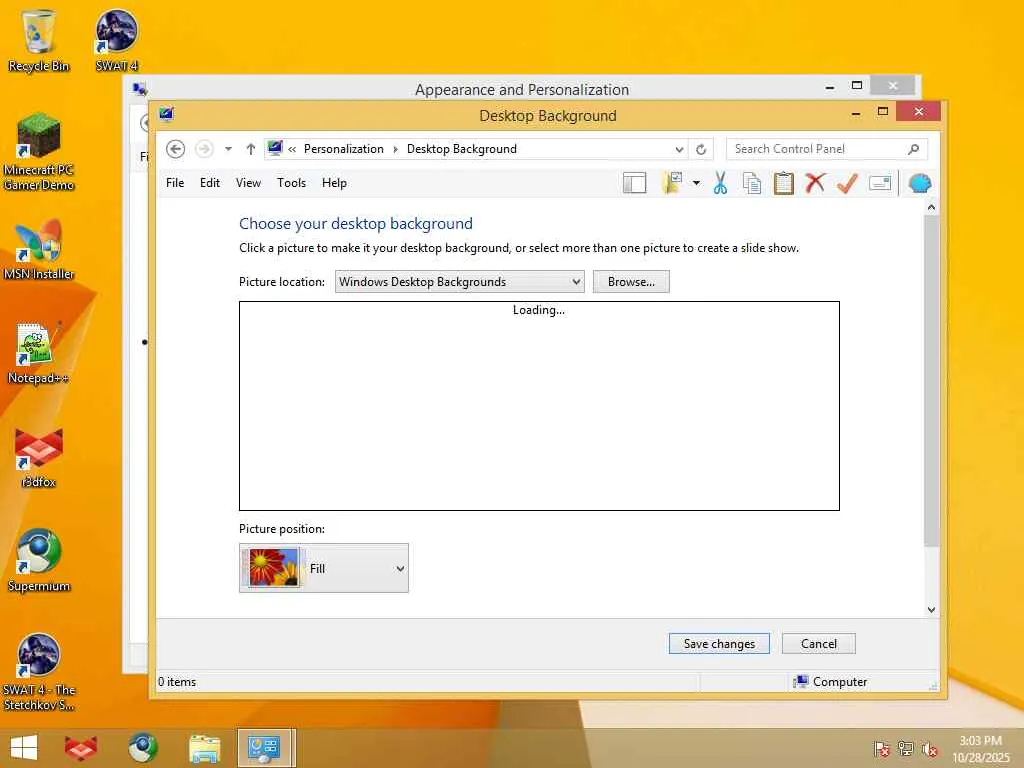This screenshot has height=768, width=1024.
Task: Open File Explorer from the taskbar
Action: pyautogui.click(x=204, y=748)
